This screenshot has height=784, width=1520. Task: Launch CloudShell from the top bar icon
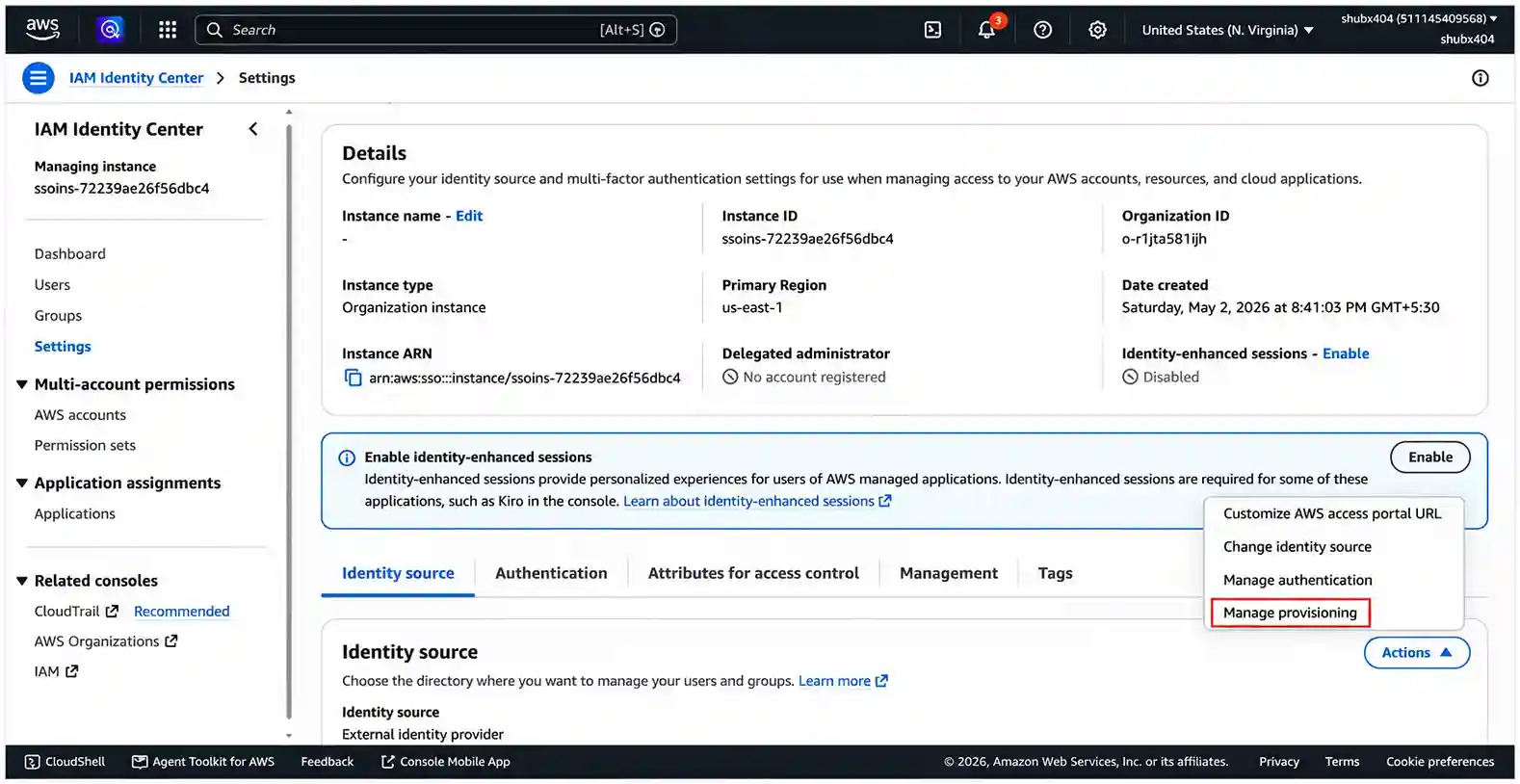click(932, 30)
